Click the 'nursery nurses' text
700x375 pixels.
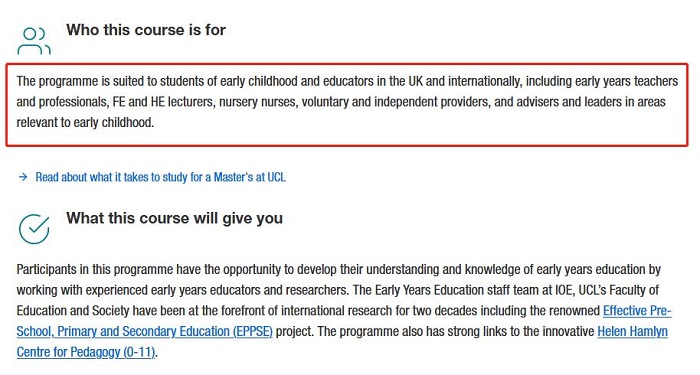258,102
